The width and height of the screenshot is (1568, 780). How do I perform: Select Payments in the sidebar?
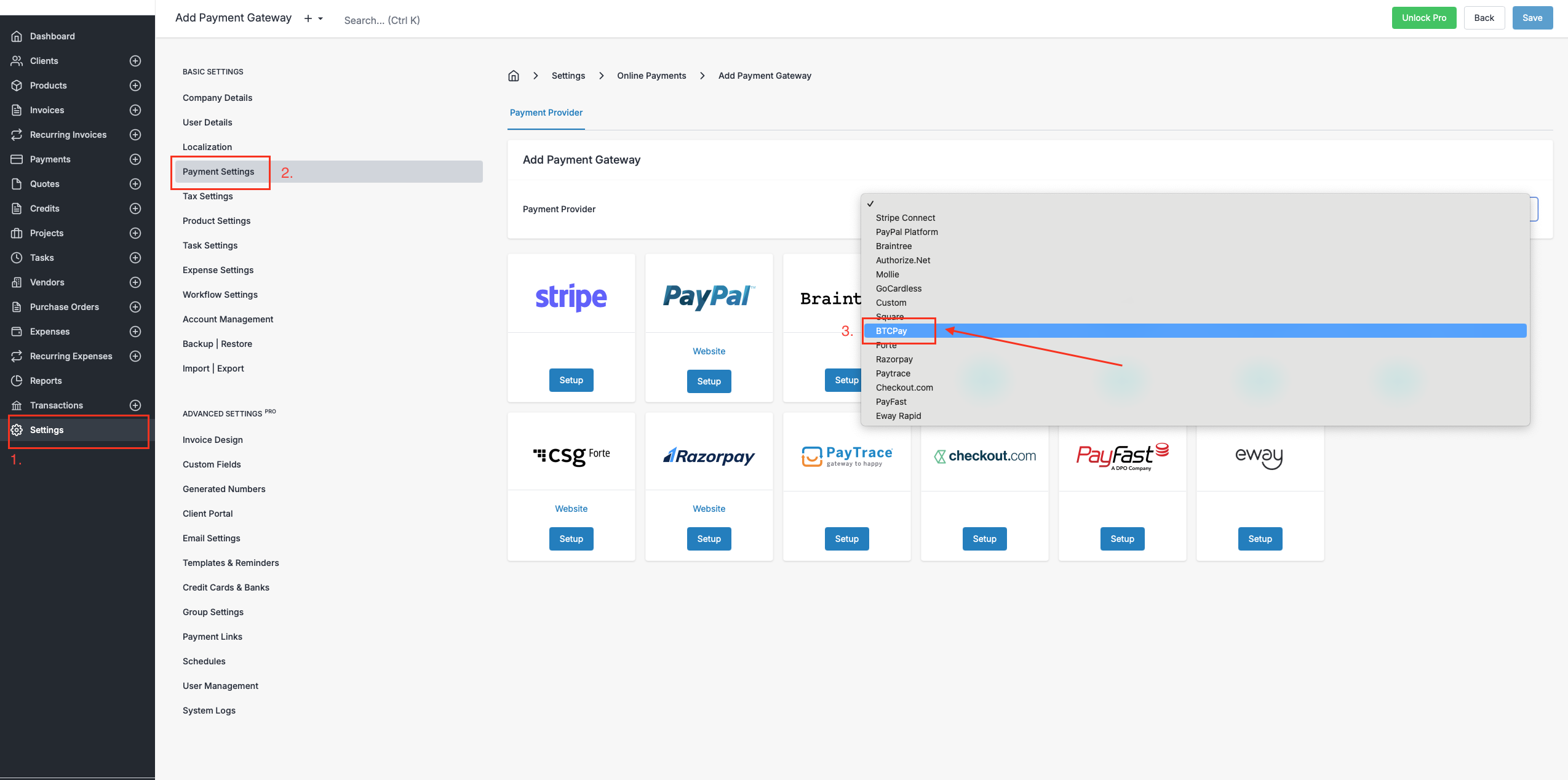(x=50, y=159)
